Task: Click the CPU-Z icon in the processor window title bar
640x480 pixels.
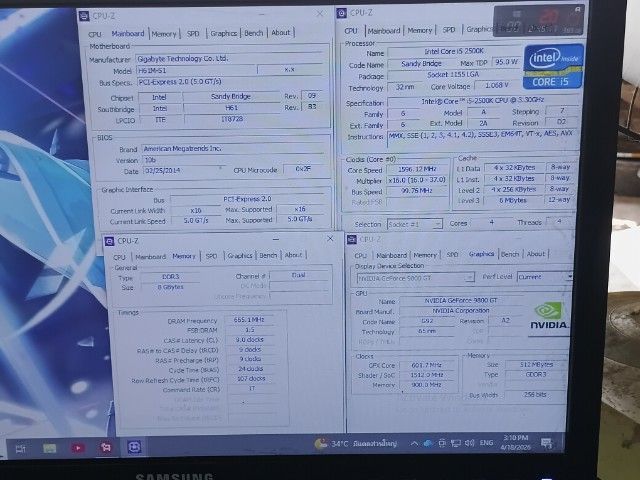Action: (341, 13)
